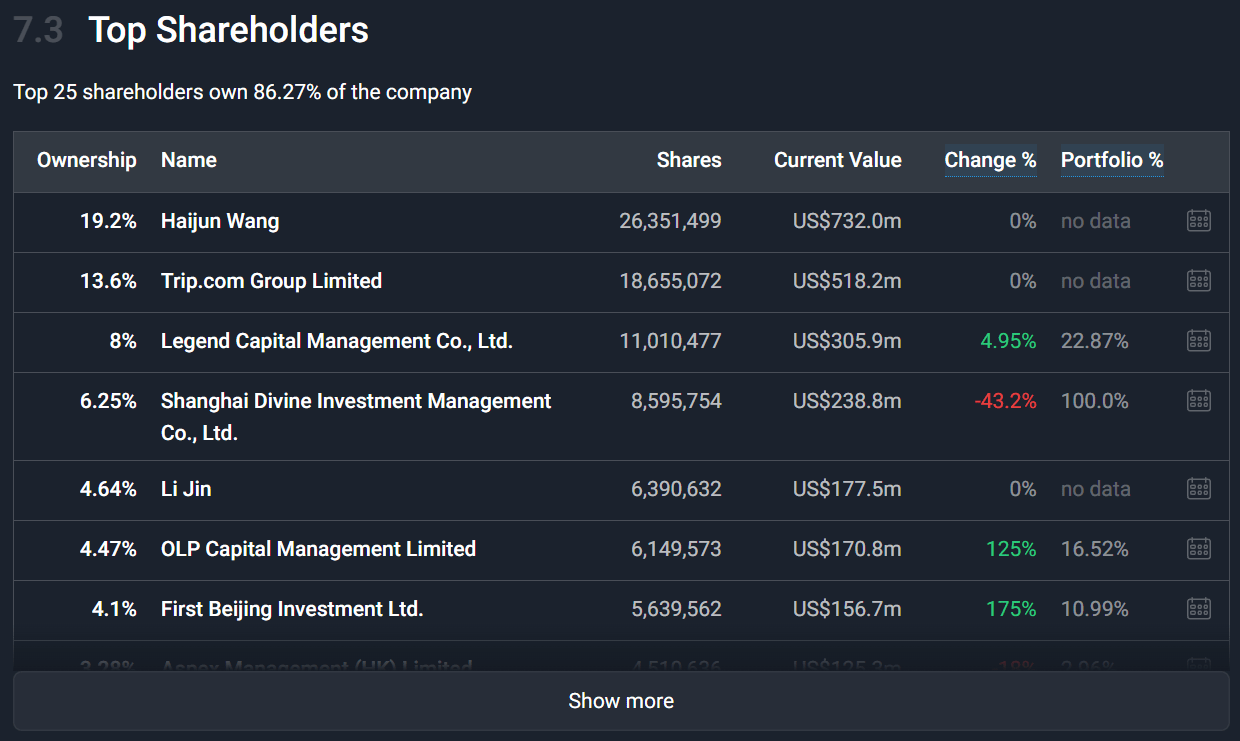Click share count 26,351,499

[670, 221]
